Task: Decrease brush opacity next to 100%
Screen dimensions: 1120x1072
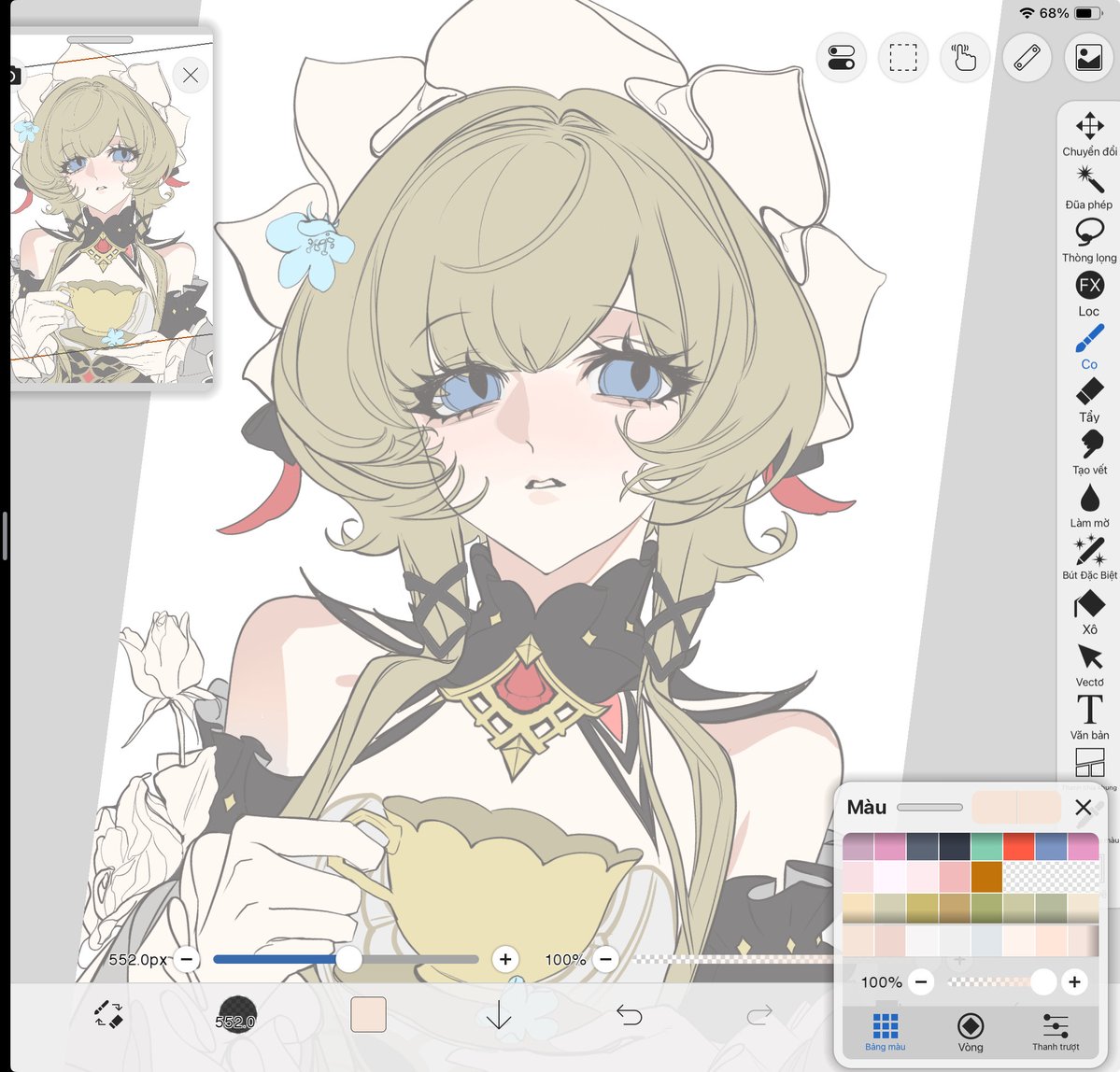Action: (x=605, y=959)
